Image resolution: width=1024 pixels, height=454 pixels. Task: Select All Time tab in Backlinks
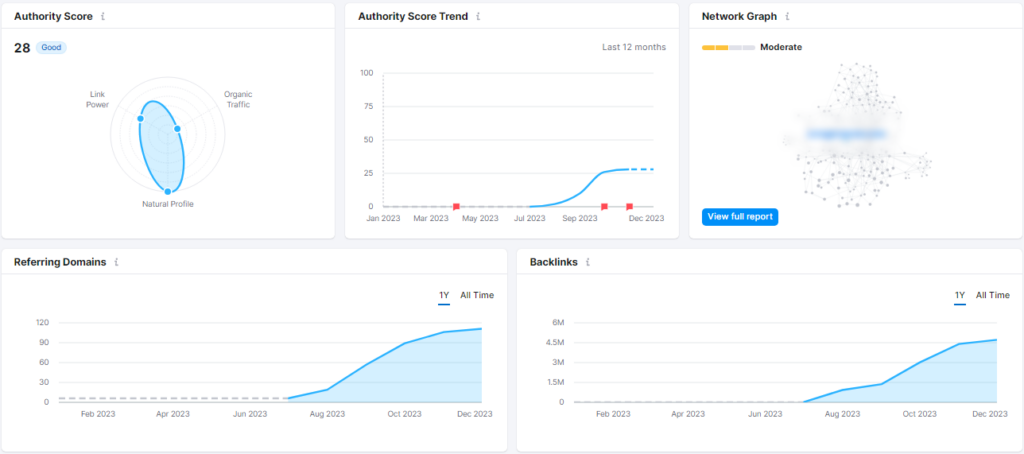tap(993, 295)
